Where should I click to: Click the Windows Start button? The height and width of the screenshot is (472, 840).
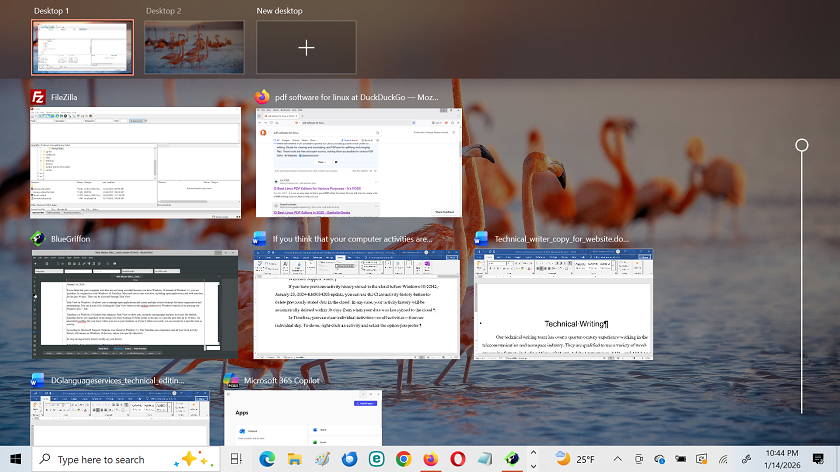pos(16,459)
